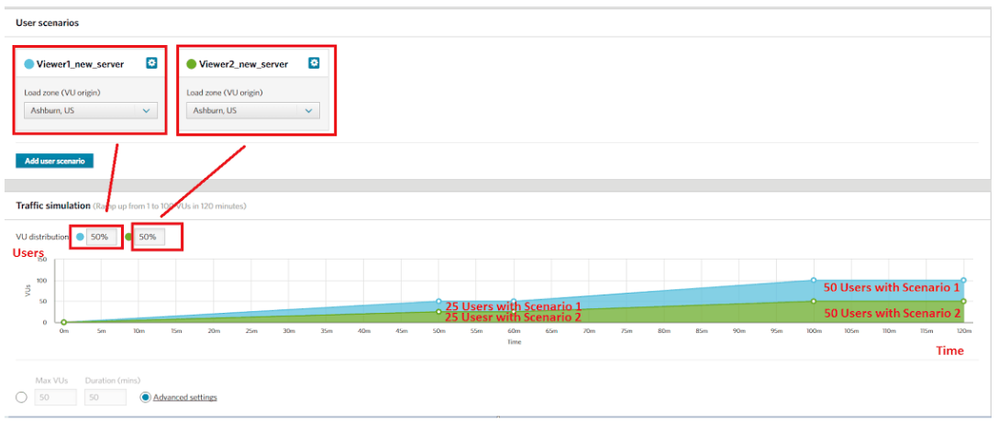Click blue dot in VU distribution row
Viewport: 998px width, 423px height.
pyautogui.click(x=79, y=237)
